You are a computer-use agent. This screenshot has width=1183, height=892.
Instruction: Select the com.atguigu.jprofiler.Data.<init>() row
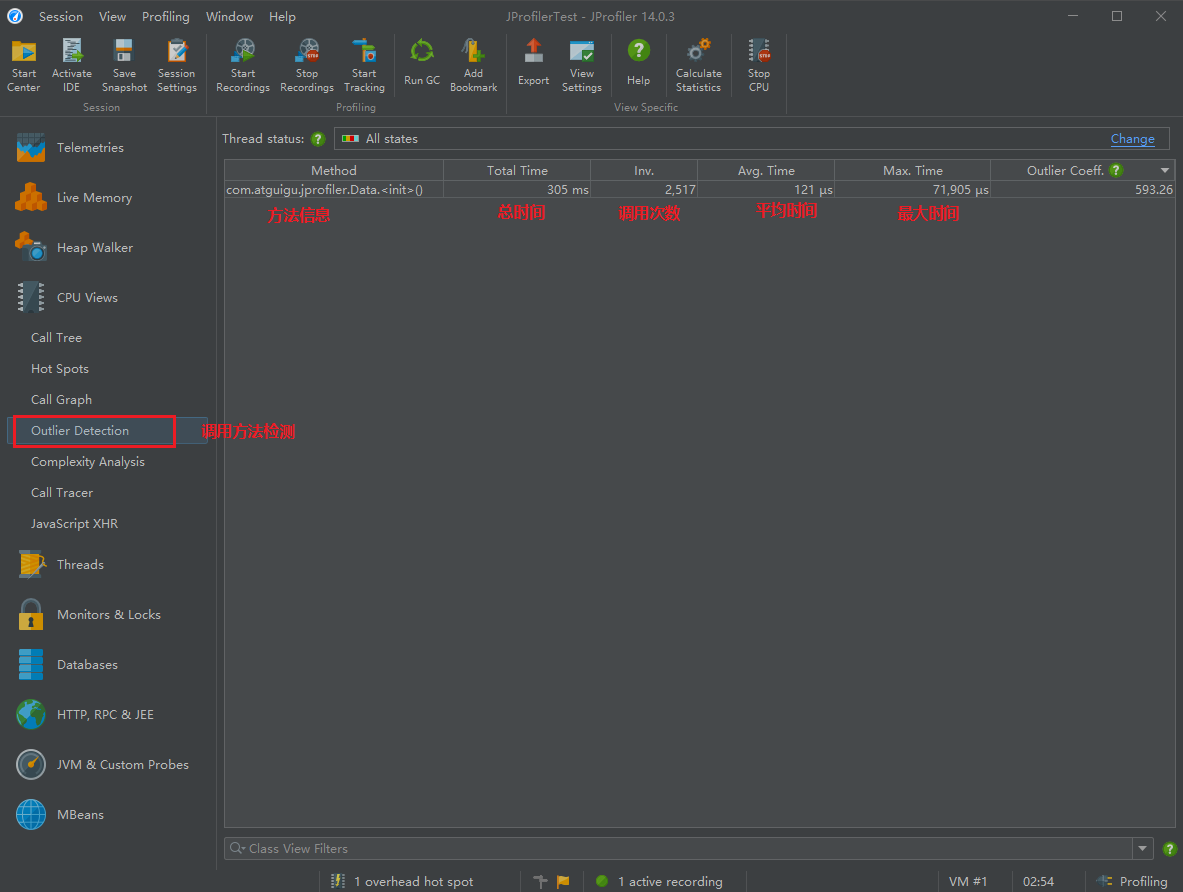tap(699, 189)
